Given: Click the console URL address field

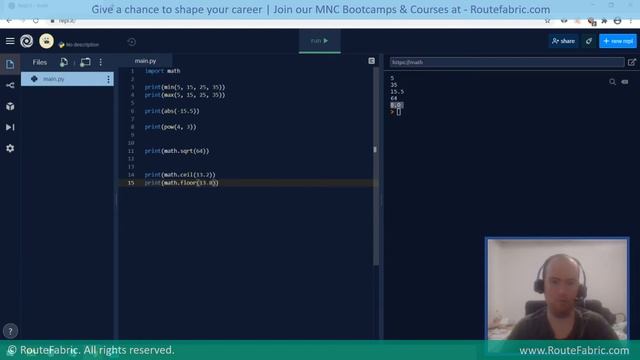Looking at the screenshot, I should coord(507,62).
